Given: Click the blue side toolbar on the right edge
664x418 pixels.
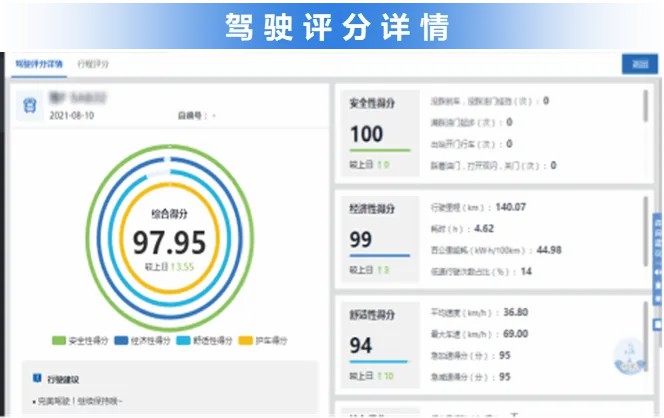Looking at the screenshot, I should tap(658, 259).
